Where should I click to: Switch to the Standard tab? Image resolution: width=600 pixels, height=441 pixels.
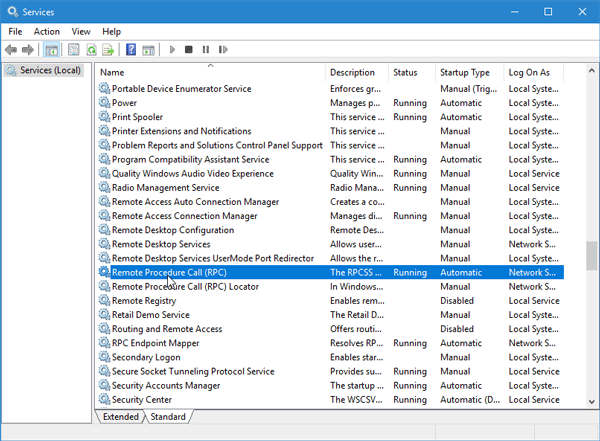(168, 416)
